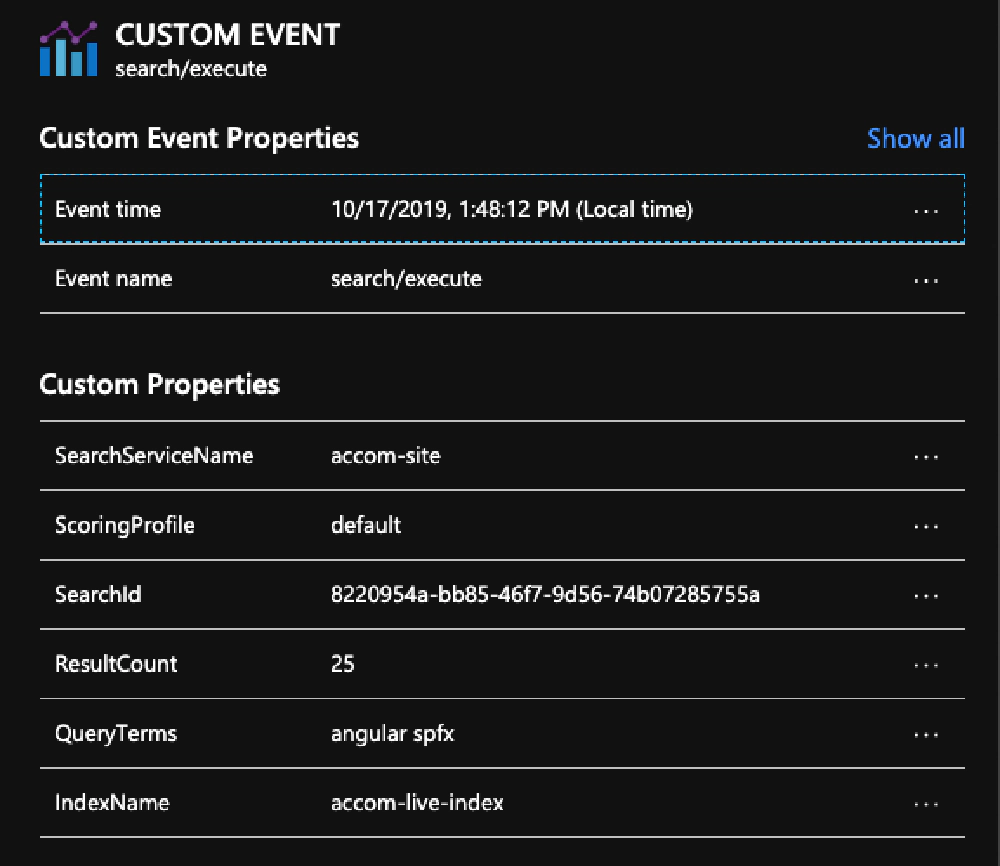Select the IndexName value accom-live-index

point(417,802)
